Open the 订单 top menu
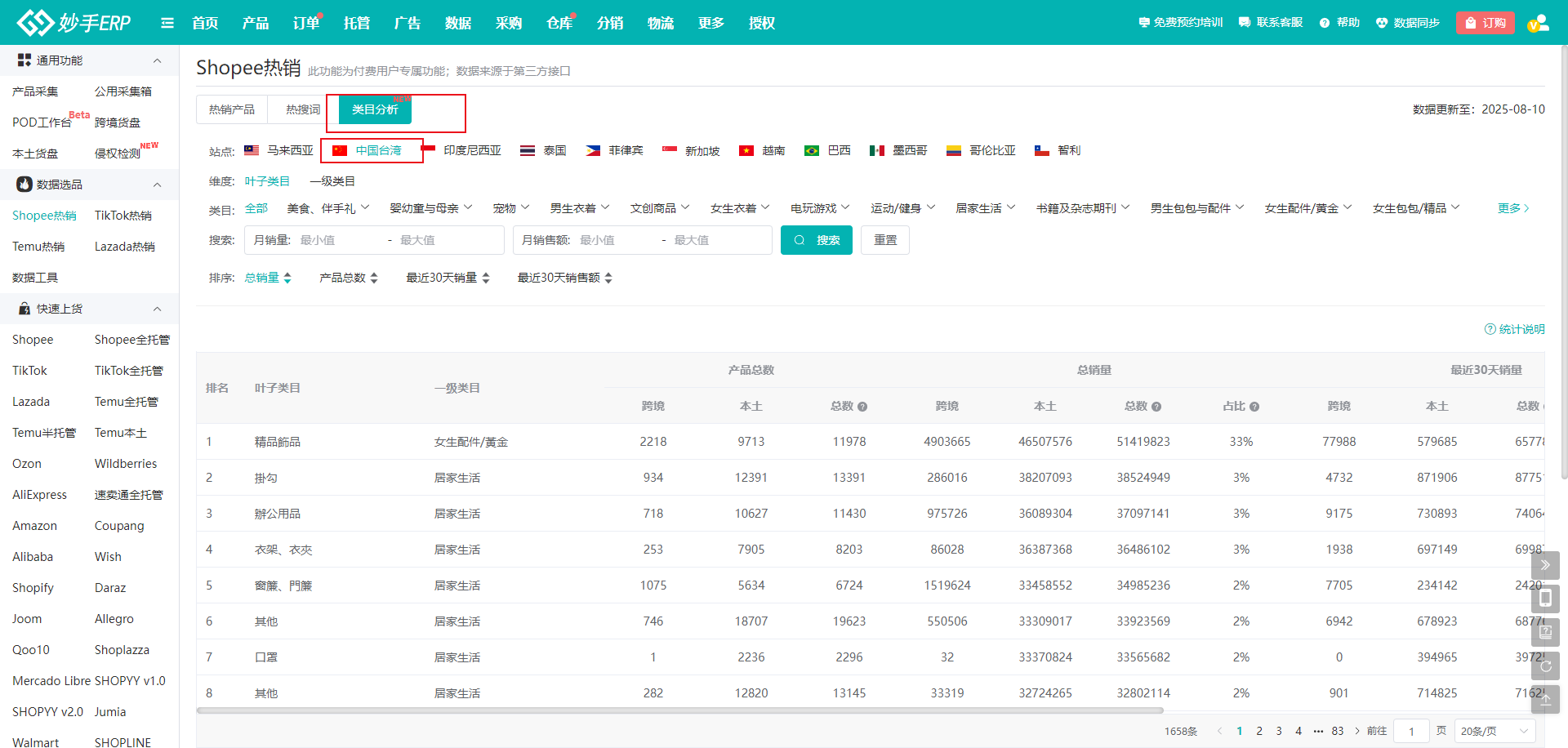Viewport: 1568px width, 748px height. coord(306,23)
